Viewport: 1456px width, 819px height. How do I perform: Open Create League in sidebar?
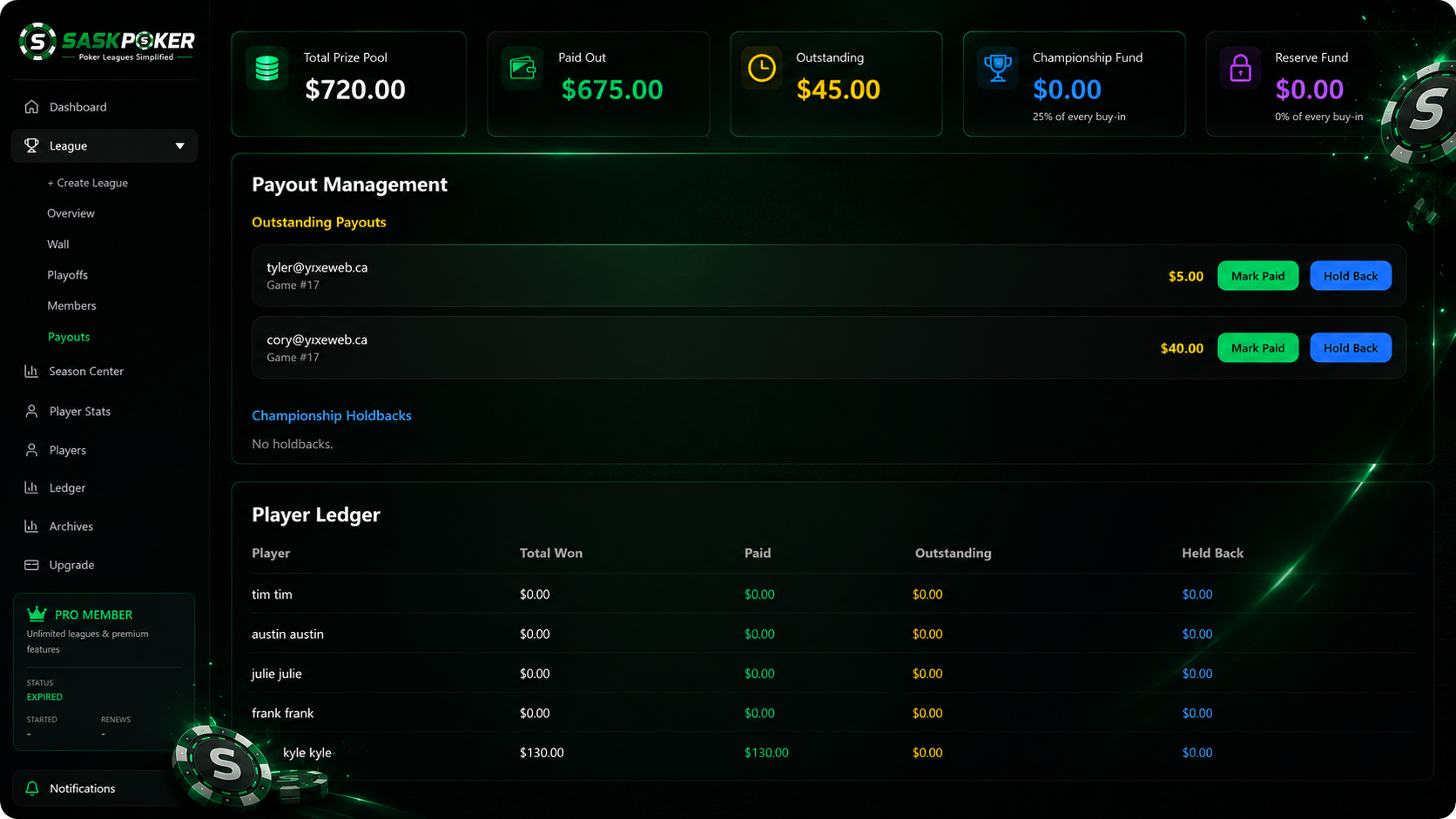(x=87, y=183)
